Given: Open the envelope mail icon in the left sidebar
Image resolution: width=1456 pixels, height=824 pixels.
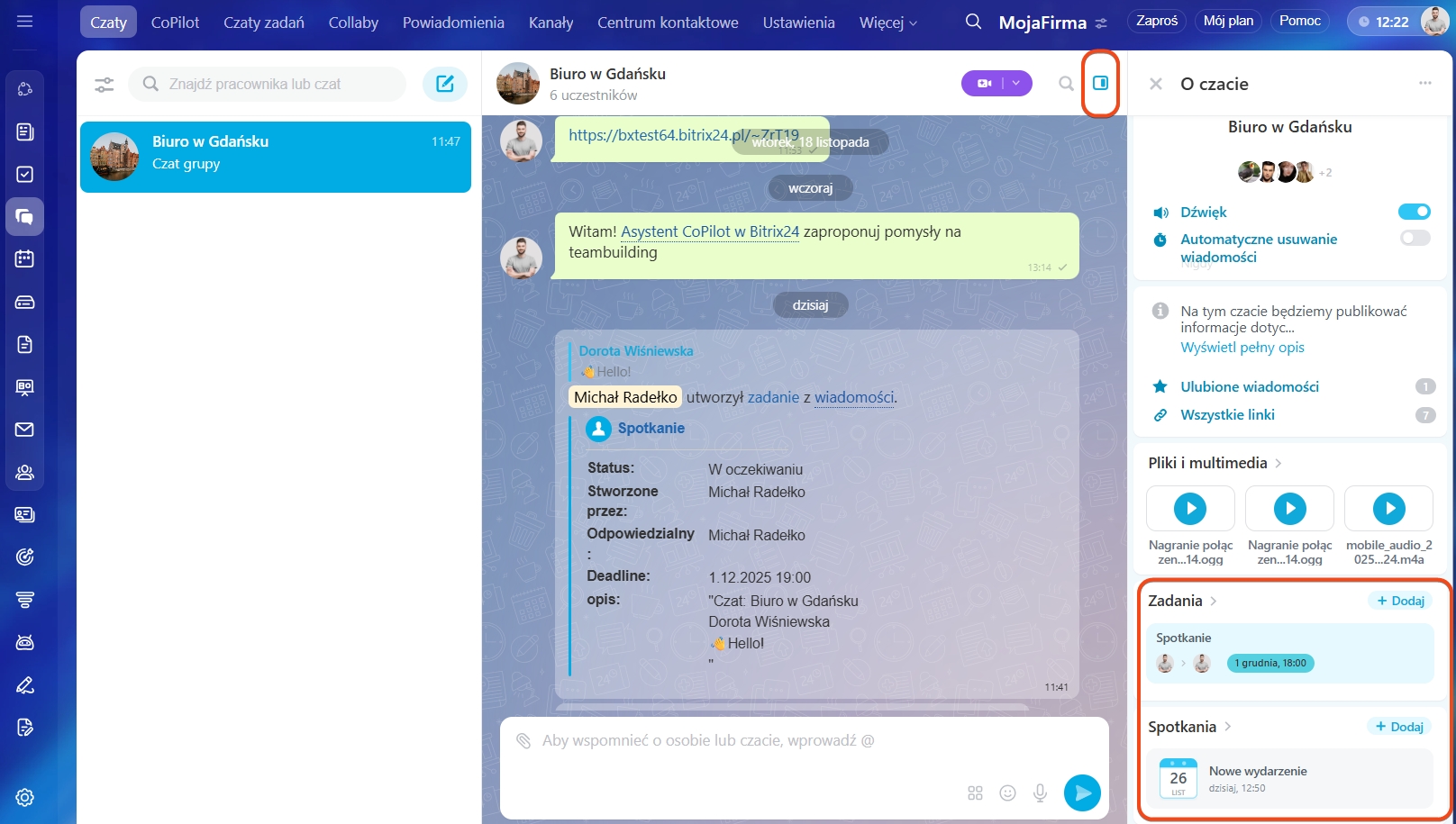Looking at the screenshot, I should 25,430.
